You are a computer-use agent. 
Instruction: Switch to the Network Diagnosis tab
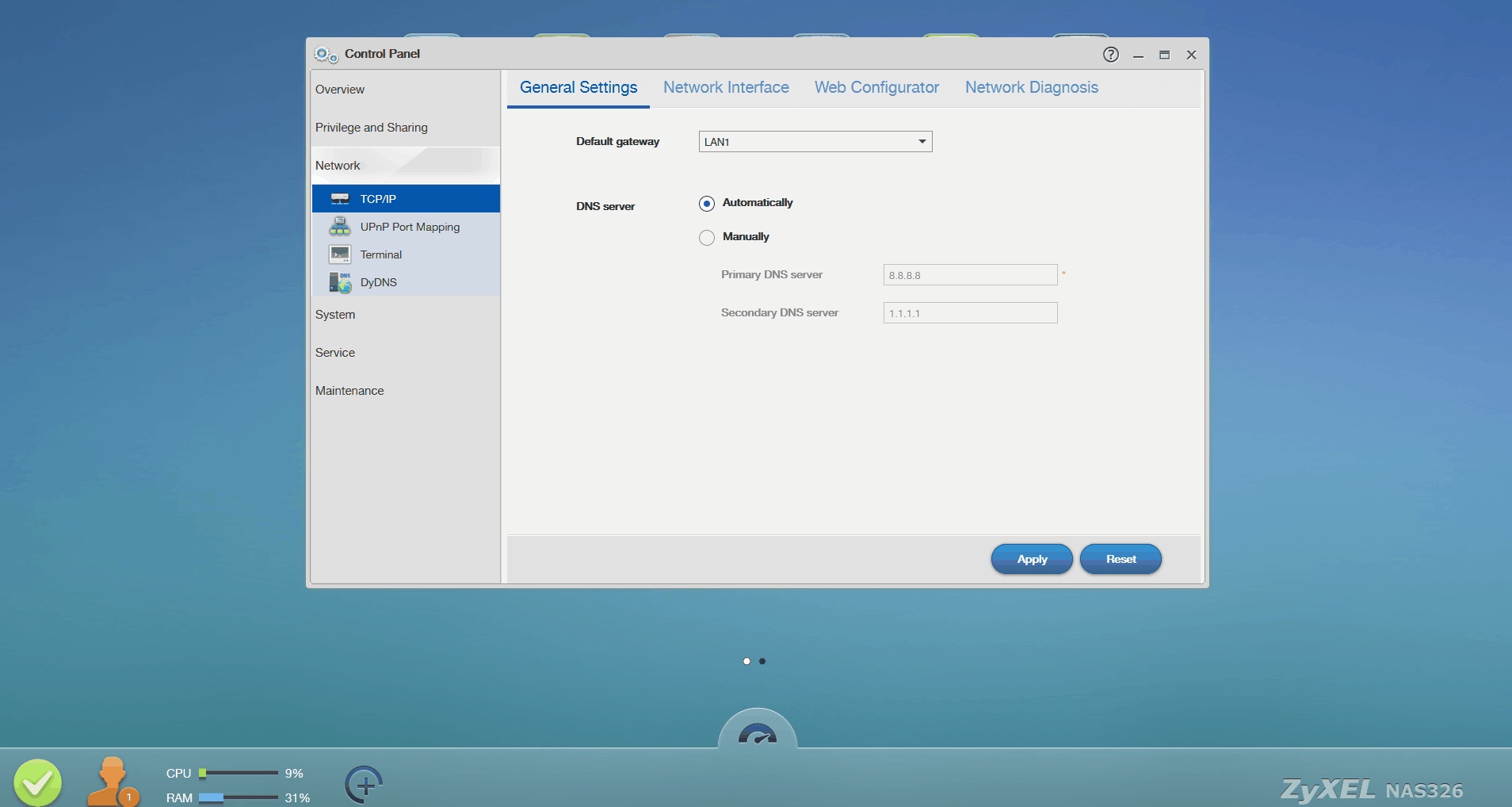(1031, 87)
